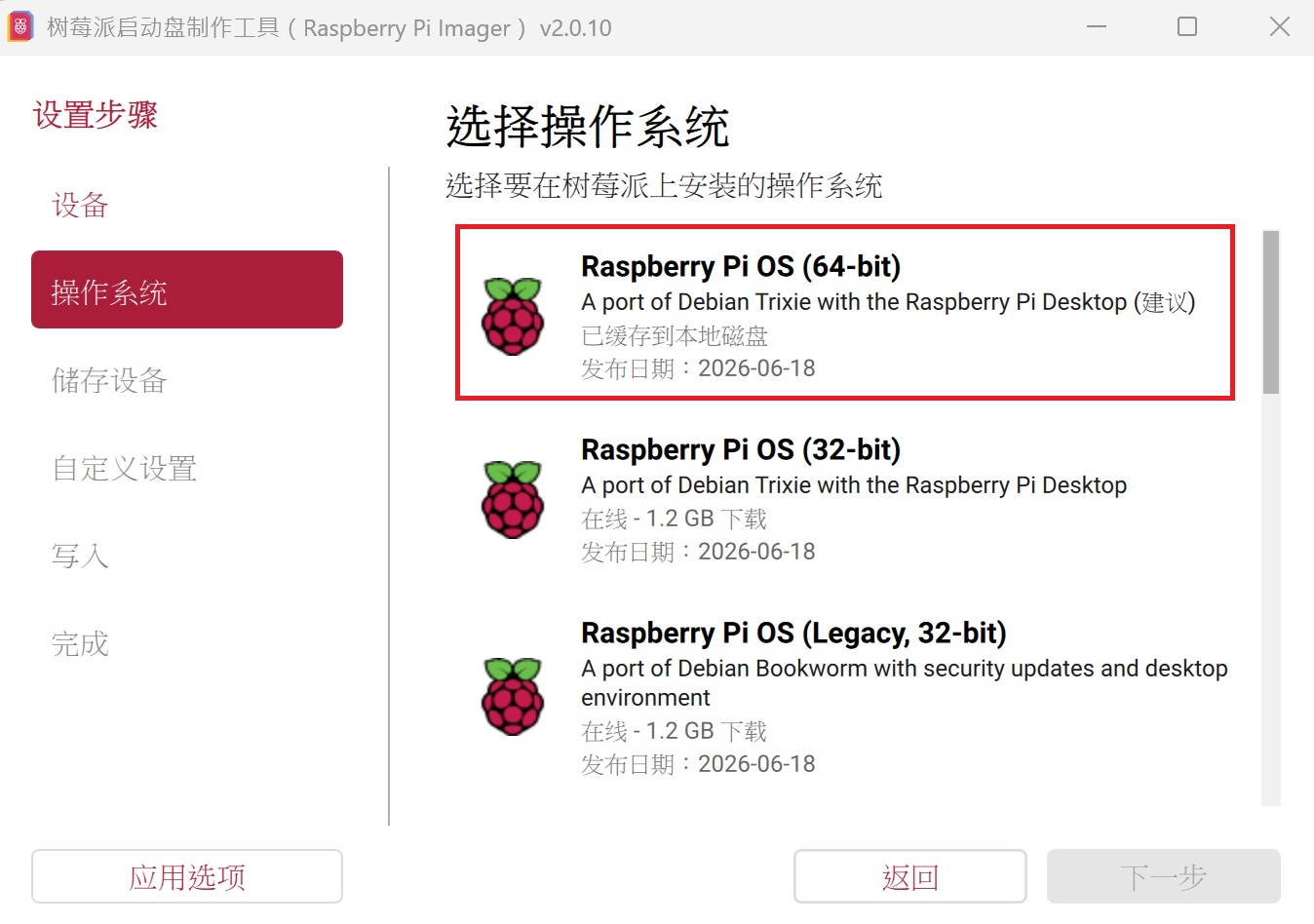Click the OS list vertical scrollbar thumb
The height and width of the screenshot is (924, 1314).
pyautogui.click(x=1270, y=312)
